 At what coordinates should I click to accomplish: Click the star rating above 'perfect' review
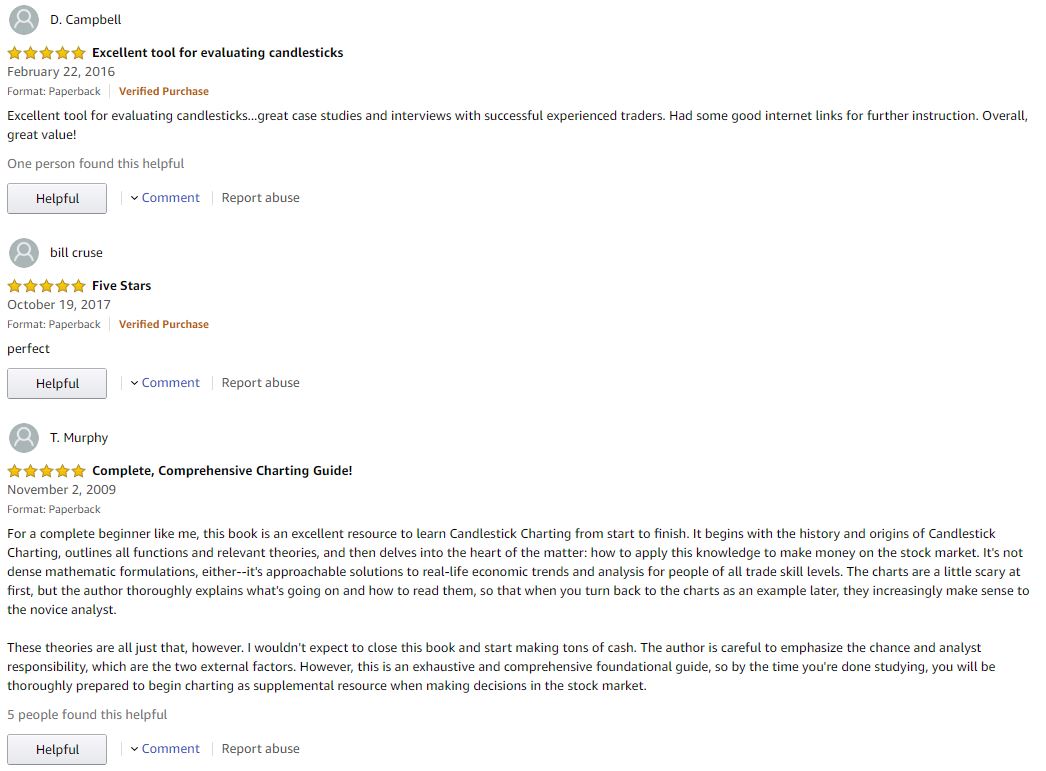46,286
